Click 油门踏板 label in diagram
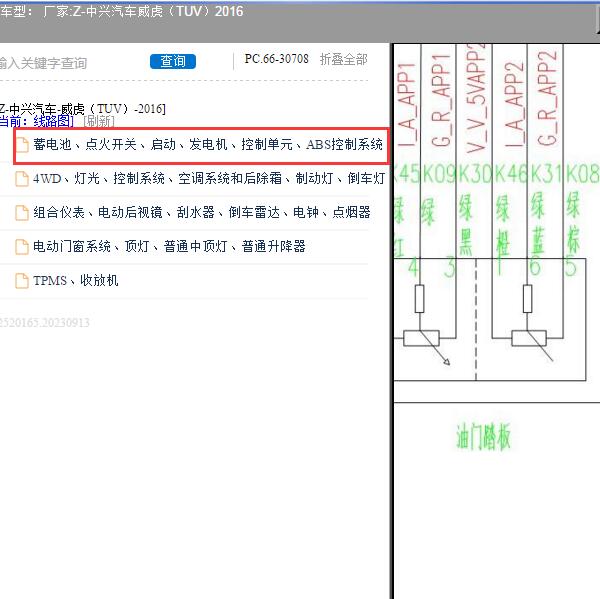This screenshot has width=600, height=599. click(x=483, y=436)
